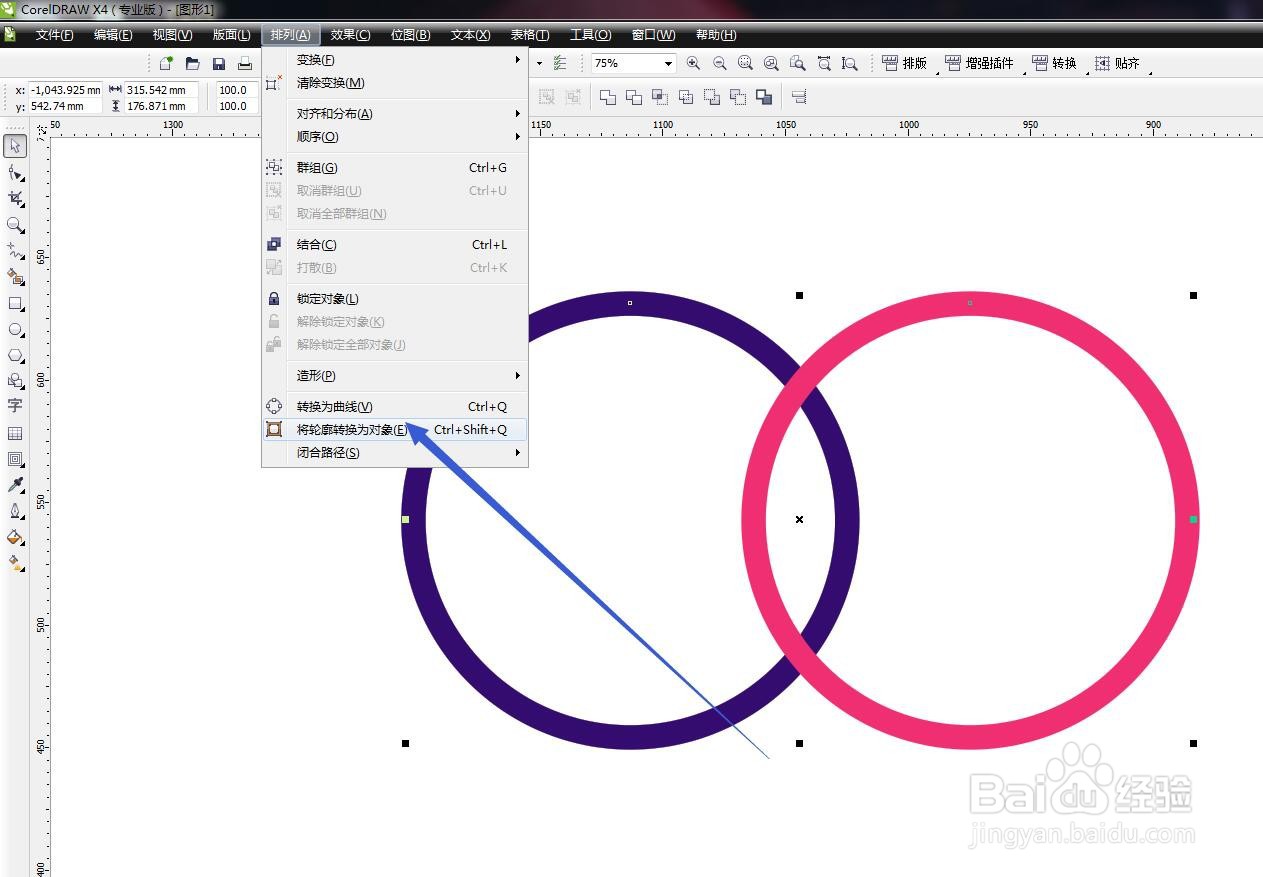Click the New document icon
Viewport: 1263px width, 877px height.
click(167, 63)
